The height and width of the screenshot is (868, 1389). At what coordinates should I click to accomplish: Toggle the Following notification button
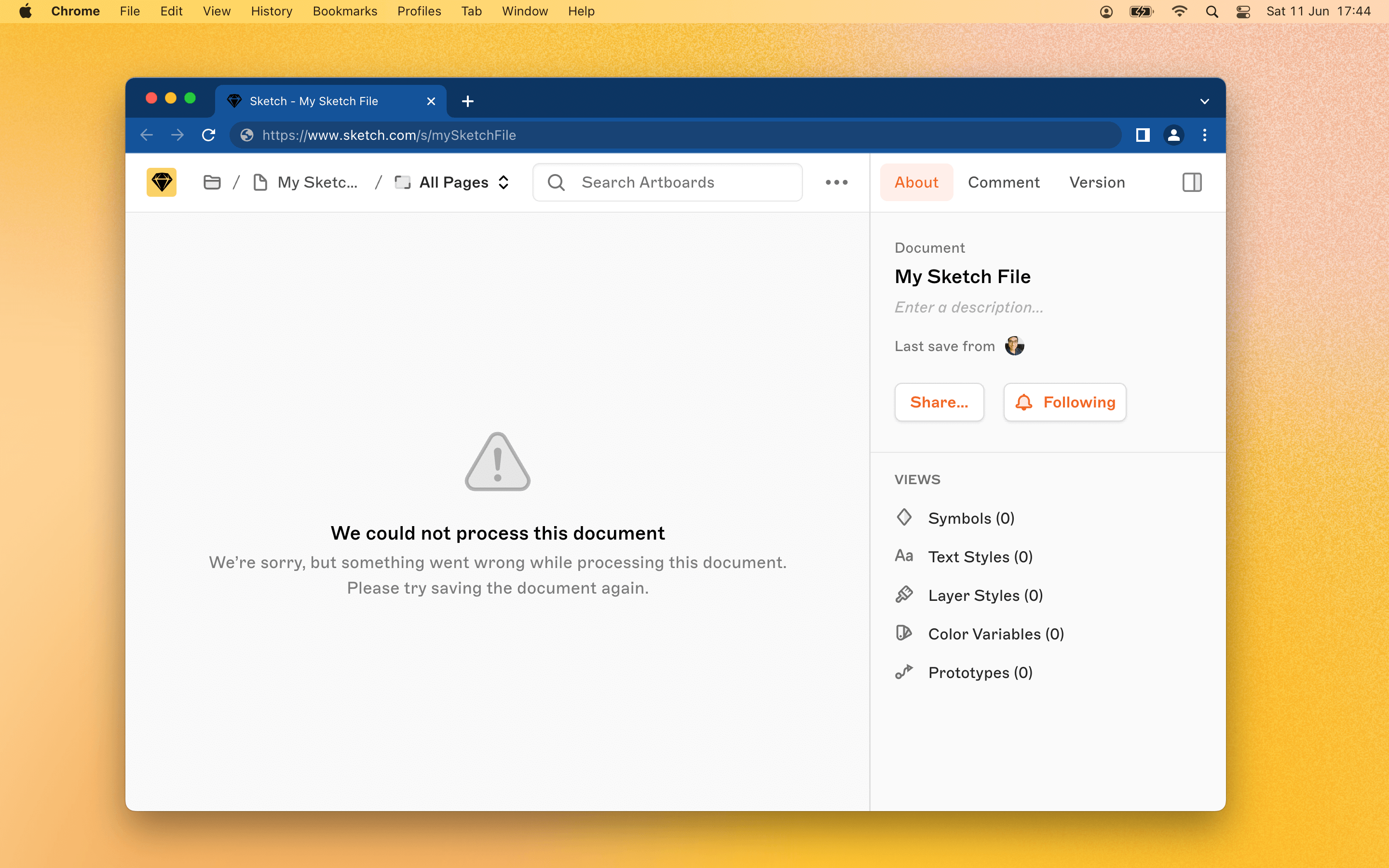pyautogui.click(x=1065, y=403)
